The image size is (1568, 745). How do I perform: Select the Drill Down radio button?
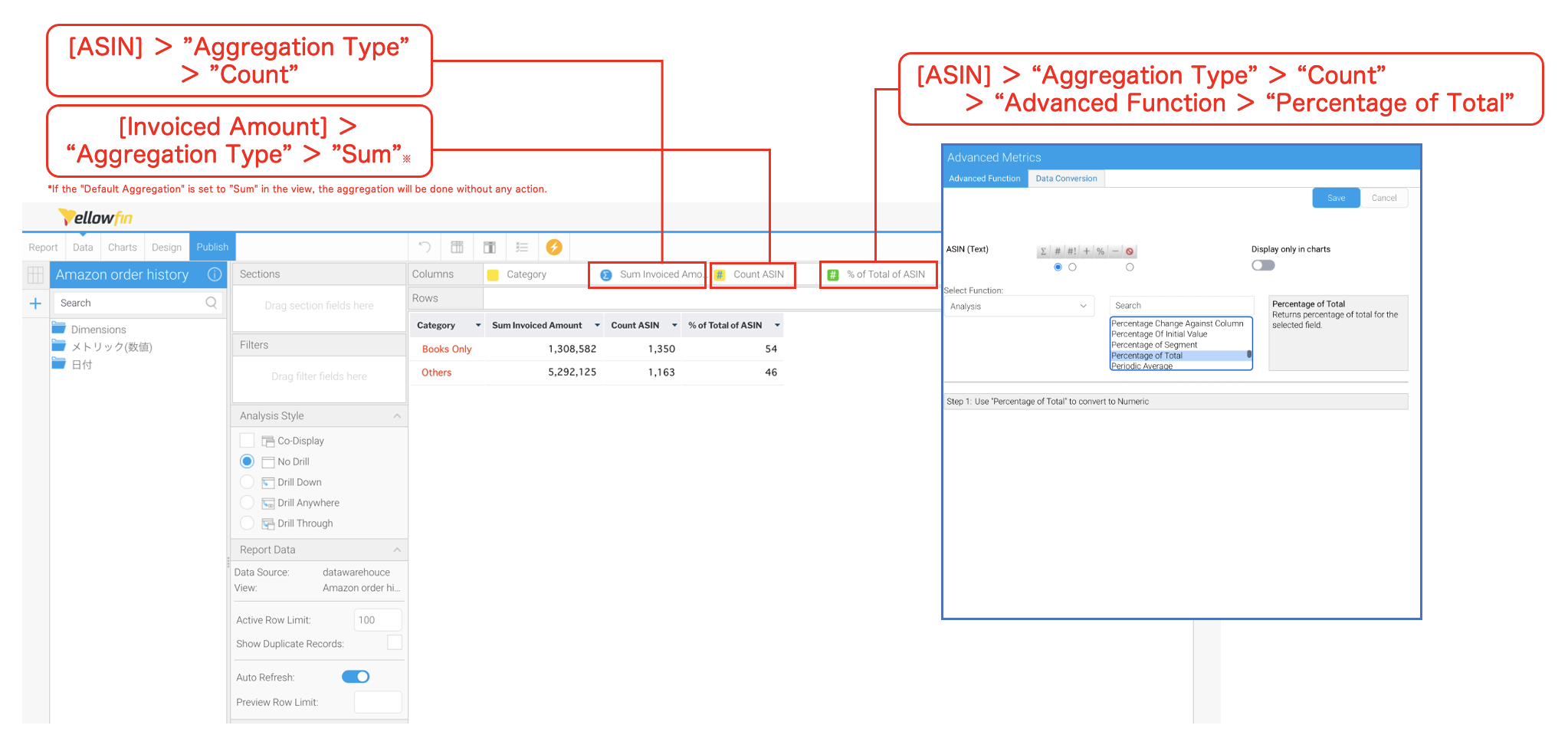click(x=247, y=481)
